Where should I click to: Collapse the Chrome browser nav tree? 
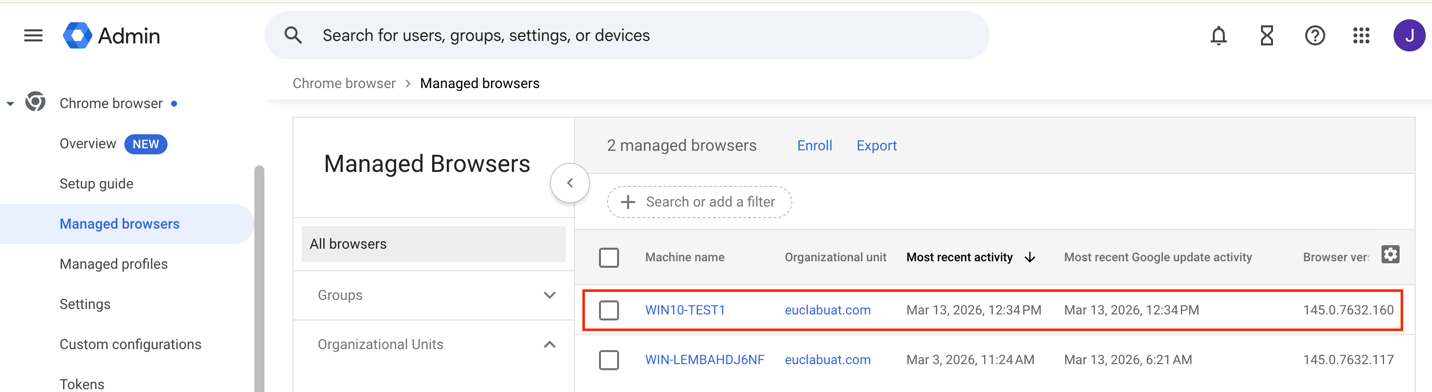point(10,104)
